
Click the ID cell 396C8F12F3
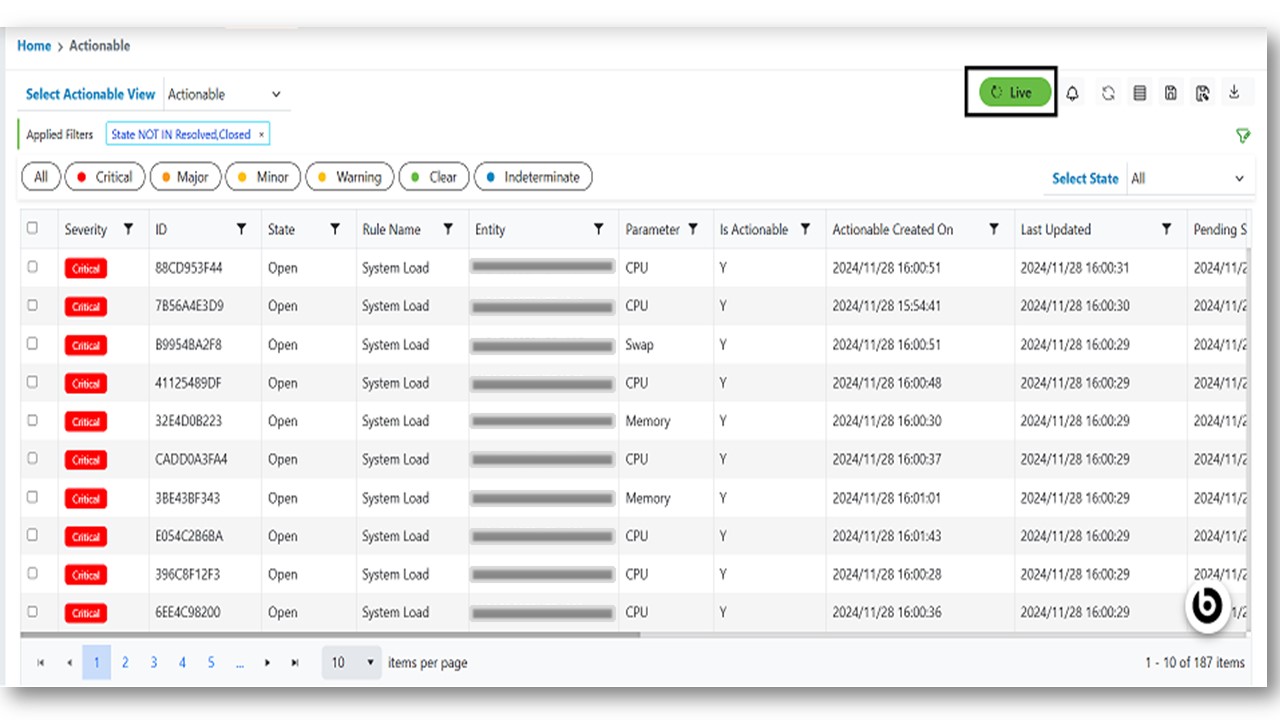pos(188,574)
